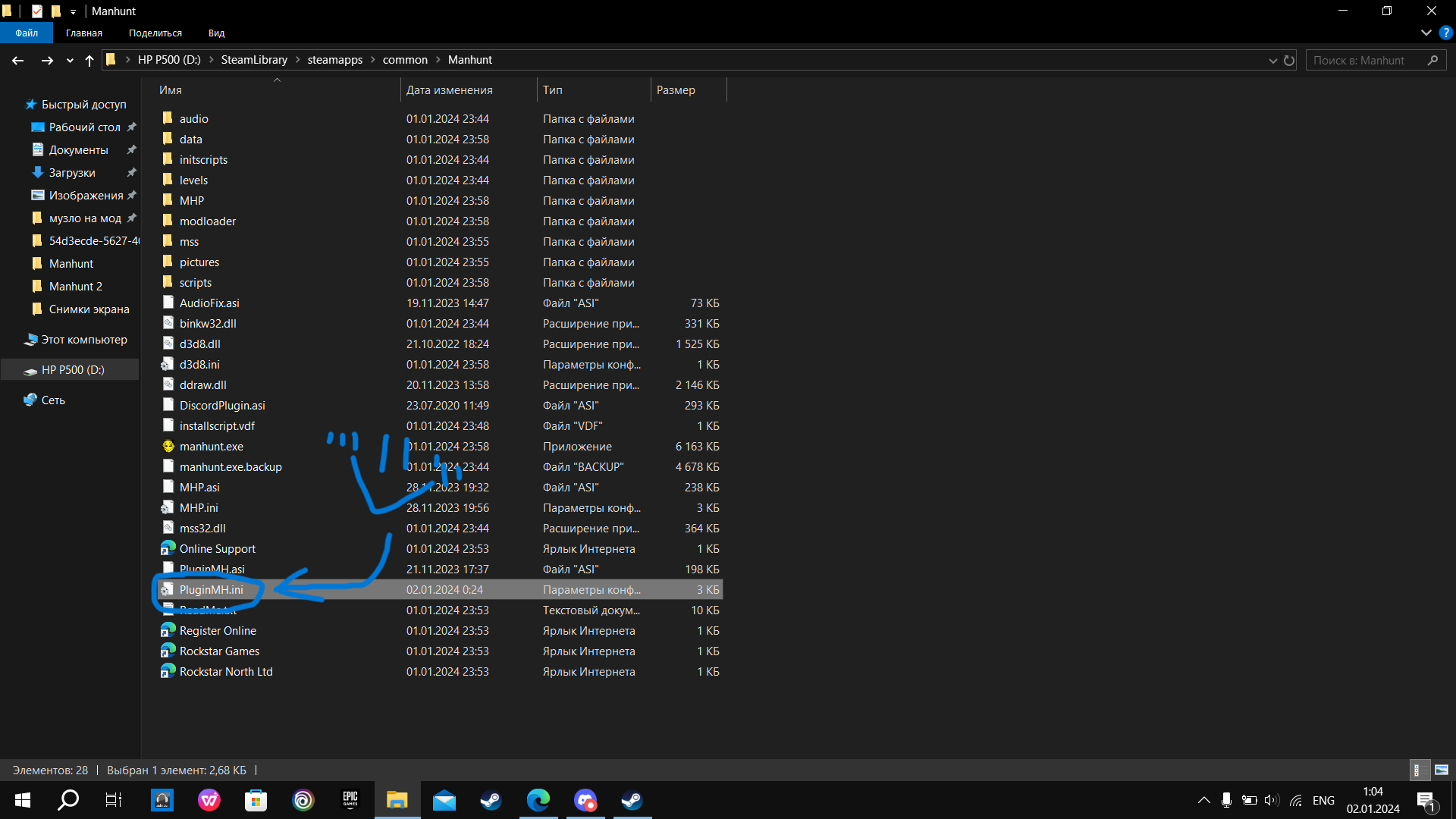Sort by Дата изменения column header
The width and height of the screenshot is (1456, 819).
click(449, 89)
